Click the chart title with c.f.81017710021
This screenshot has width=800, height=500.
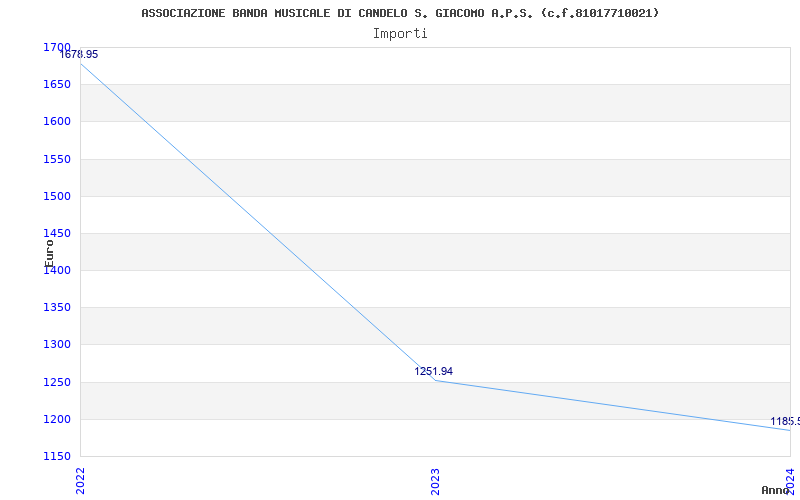[400, 13]
